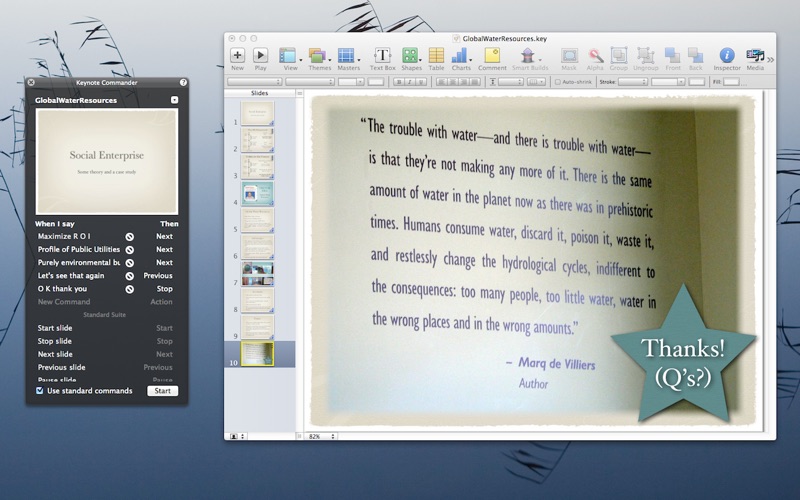Open the font family dropdown
Viewport: 800px width, 500px height.
[255, 82]
